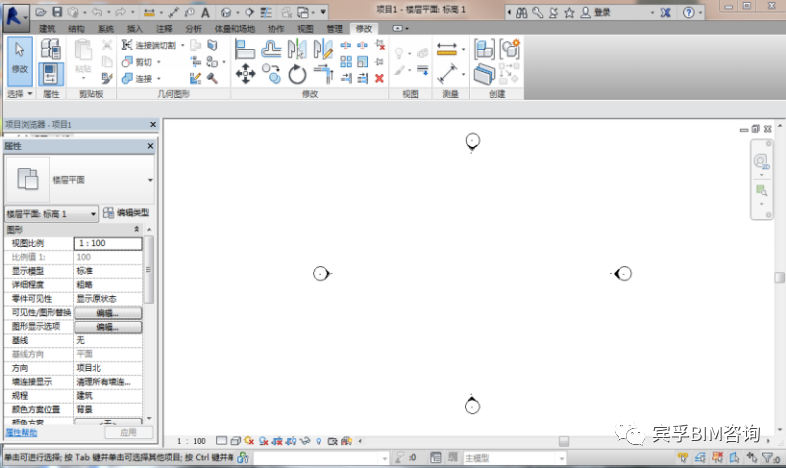Activate the Rotate tool in the 修改 panel
Viewport: 786px width, 468px height.
[297, 75]
